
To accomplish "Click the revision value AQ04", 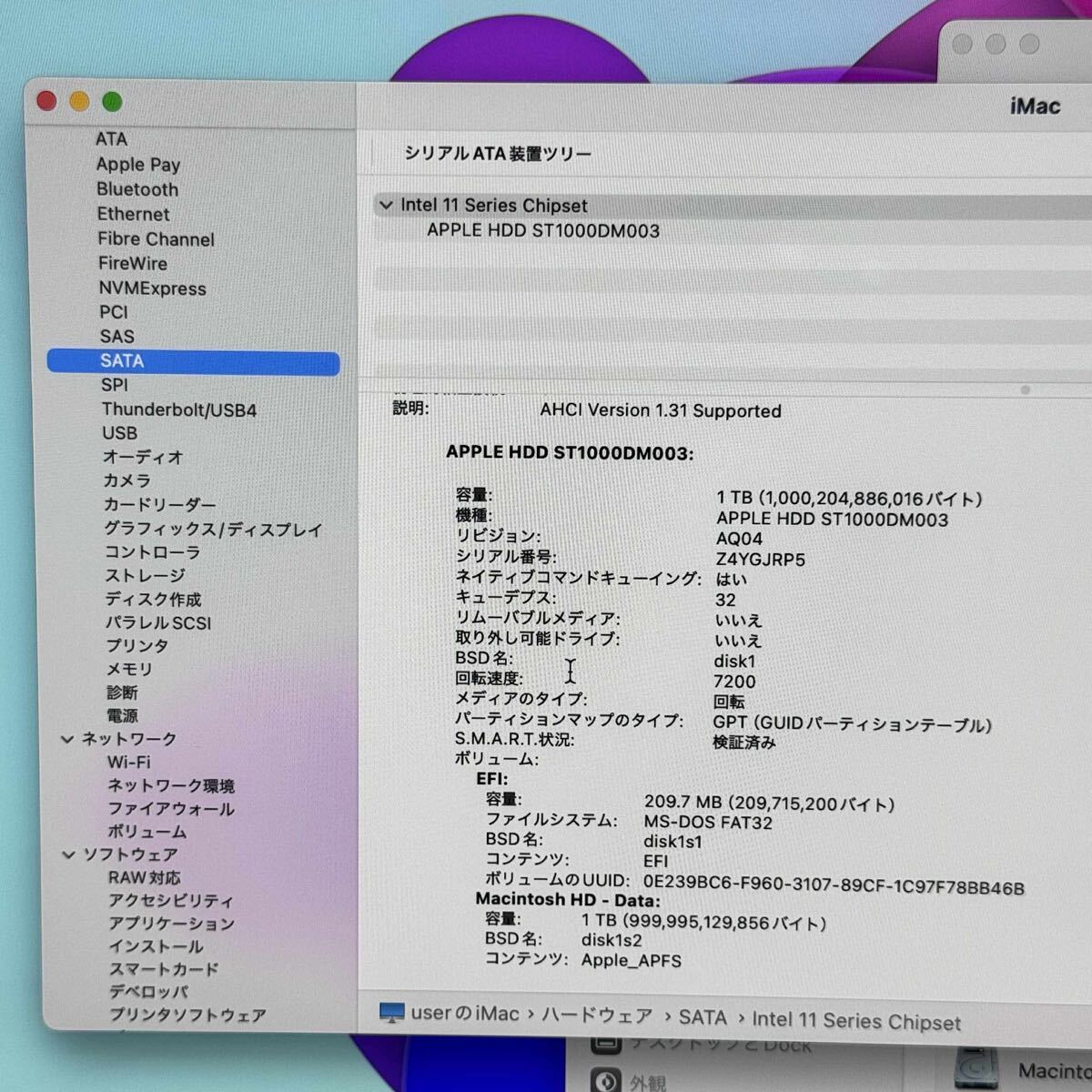I will (739, 539).
